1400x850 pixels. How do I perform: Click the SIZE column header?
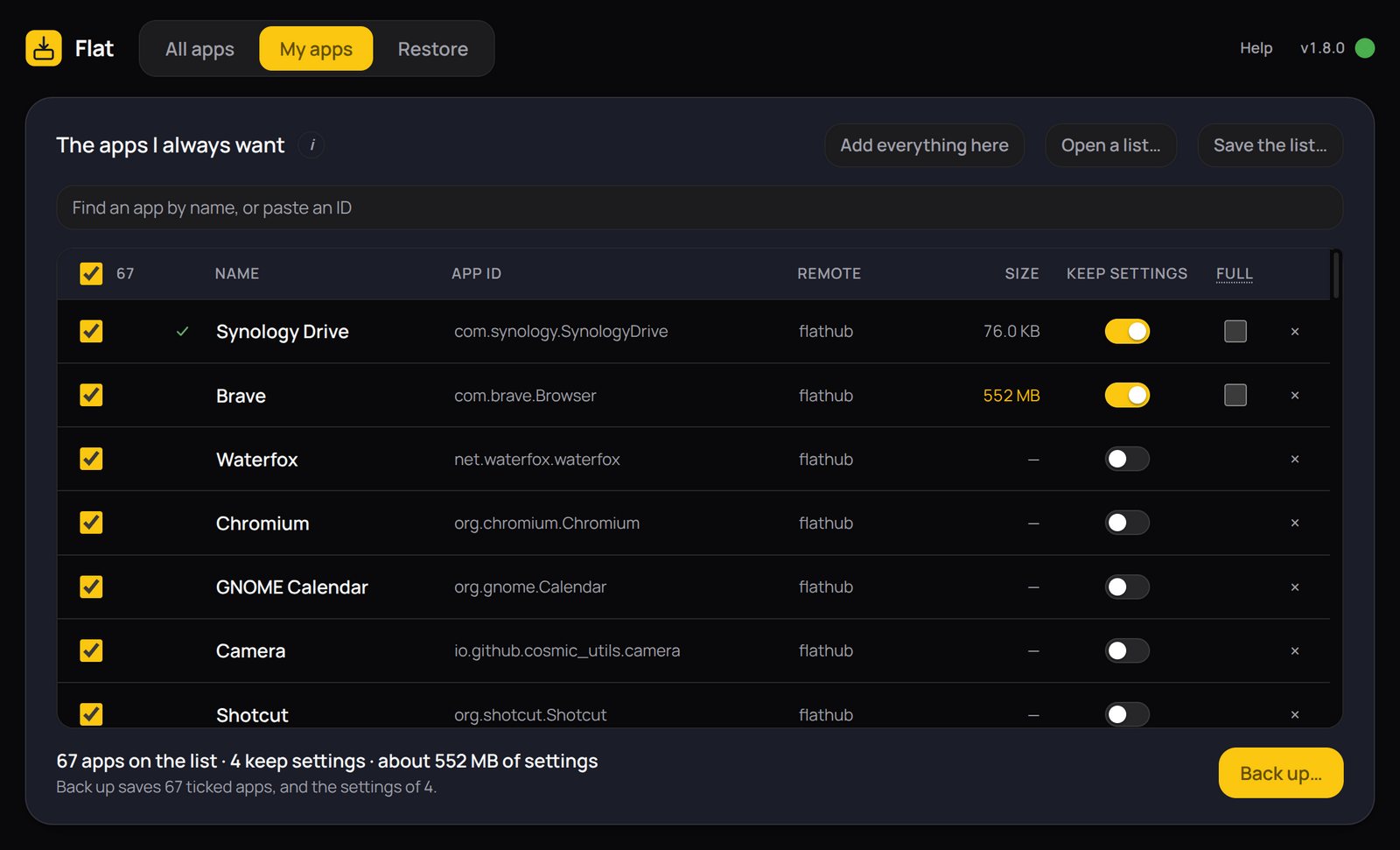[1022, 274]
